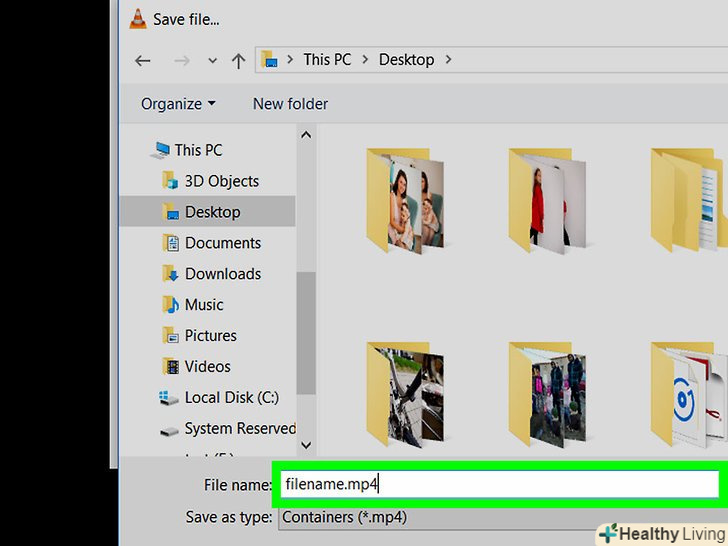Open 3D Objects in the sidebar
Viewport: 728px width, 546px height.
[221, 181]
